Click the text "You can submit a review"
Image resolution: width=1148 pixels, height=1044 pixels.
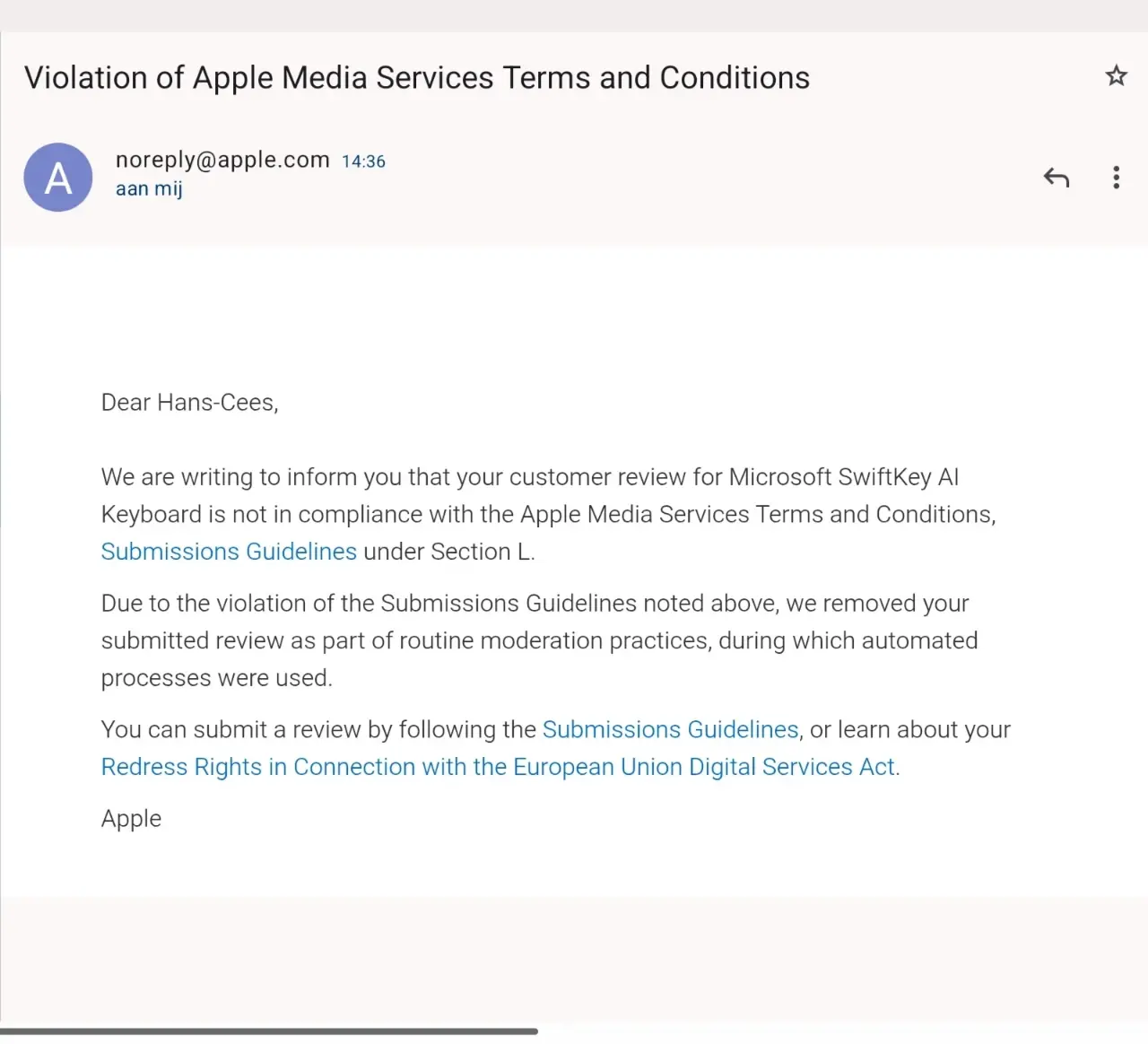click(x=231, y=730)
